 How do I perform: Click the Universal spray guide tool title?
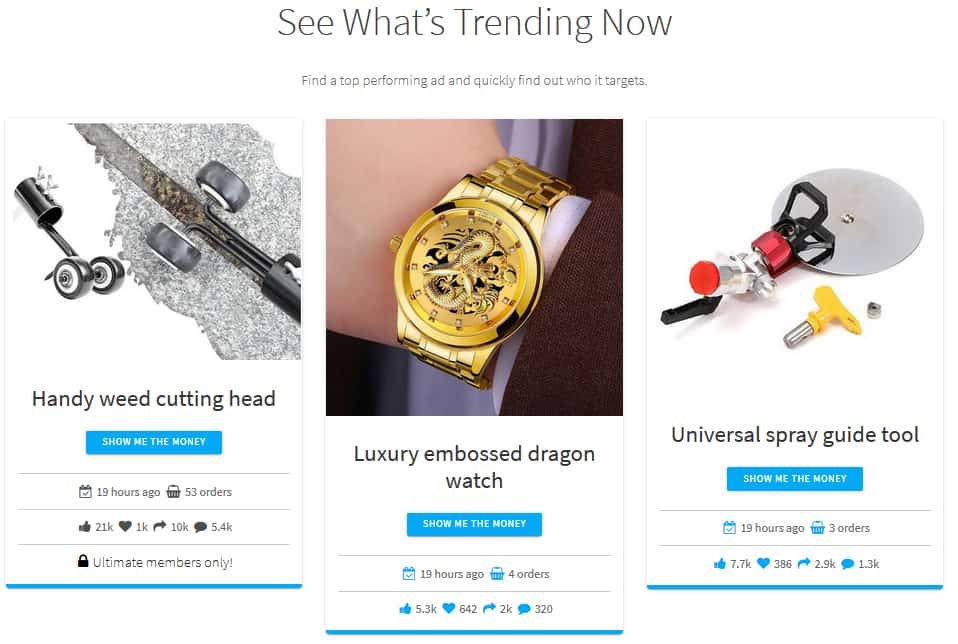[x=795, y=435]
